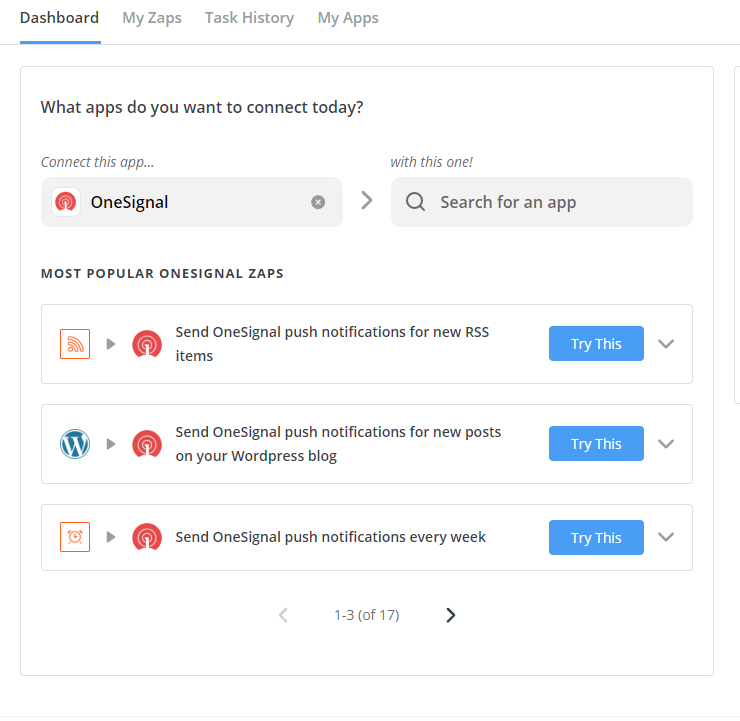740x721 pixels.
Task: Try This for WordPress posts zap
Action: click(x=596, y=444)
